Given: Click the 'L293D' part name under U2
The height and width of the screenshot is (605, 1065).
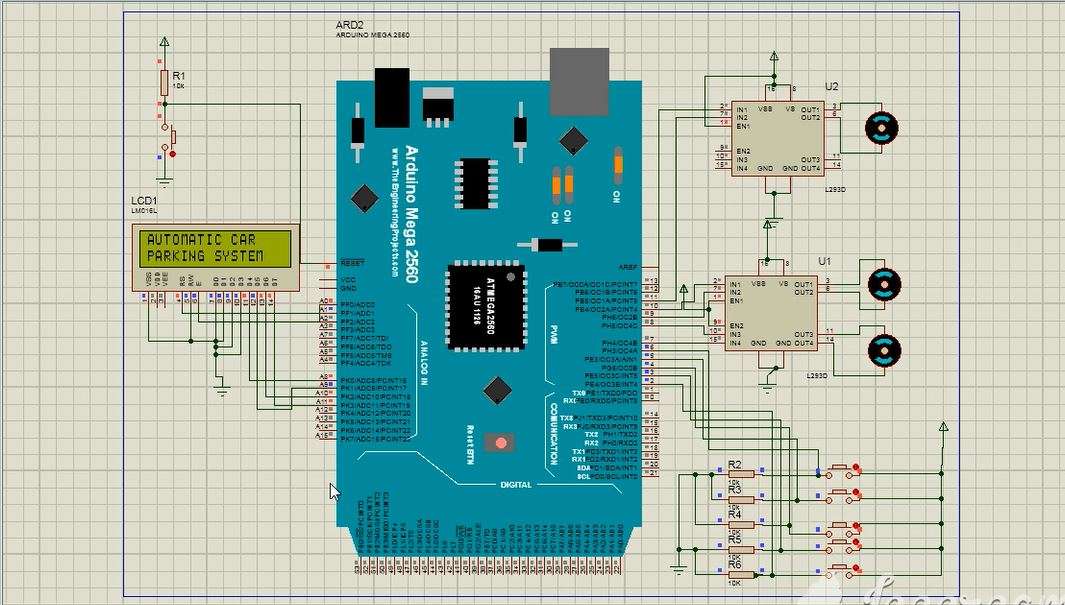Looking at the screenshot, I should click(x=836, y=190).
